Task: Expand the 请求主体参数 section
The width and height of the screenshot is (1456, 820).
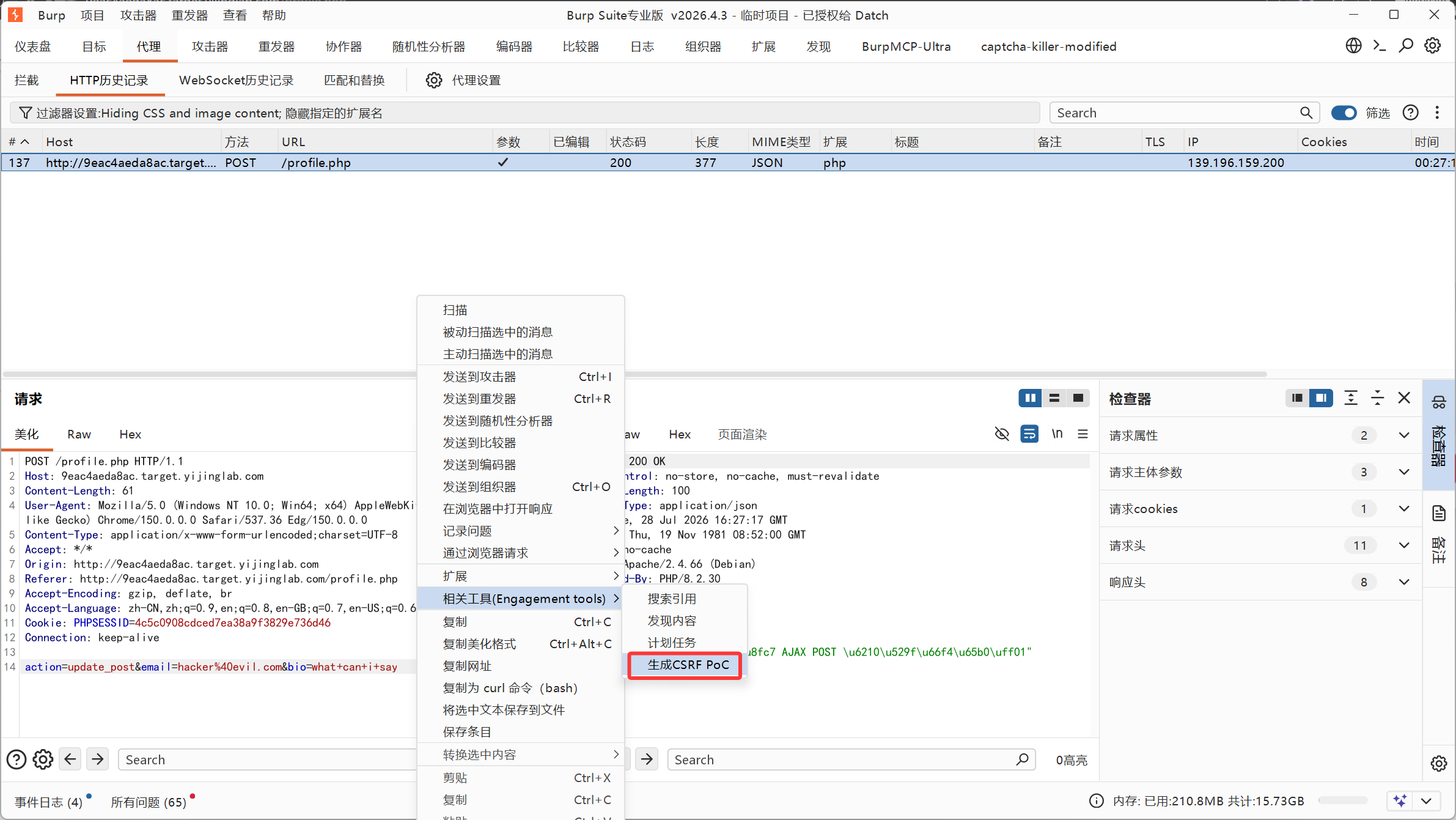Action: tap(1405, 472)
